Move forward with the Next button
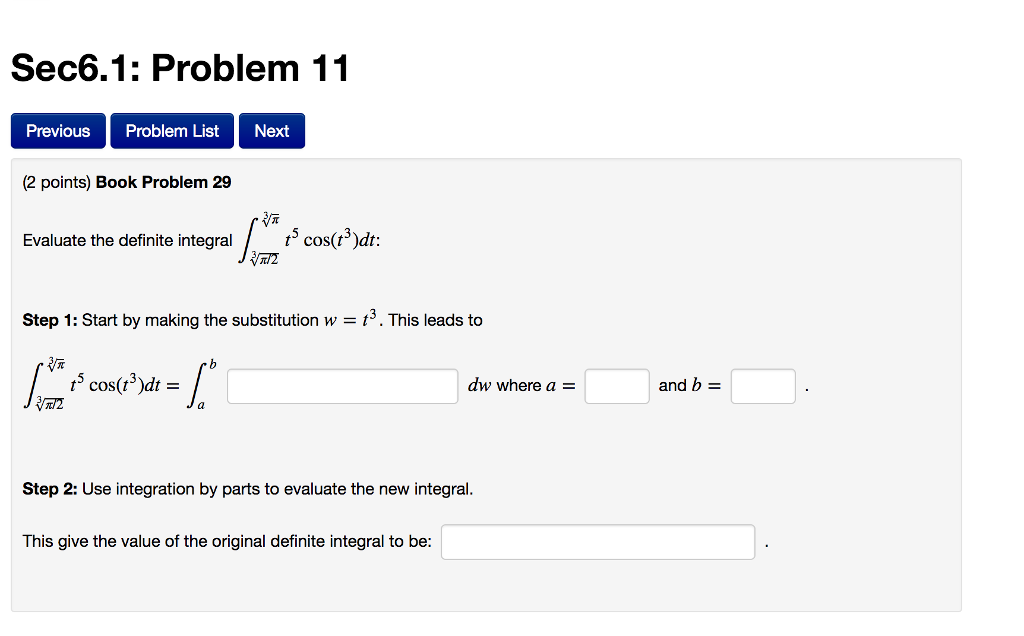 (271, 130)
